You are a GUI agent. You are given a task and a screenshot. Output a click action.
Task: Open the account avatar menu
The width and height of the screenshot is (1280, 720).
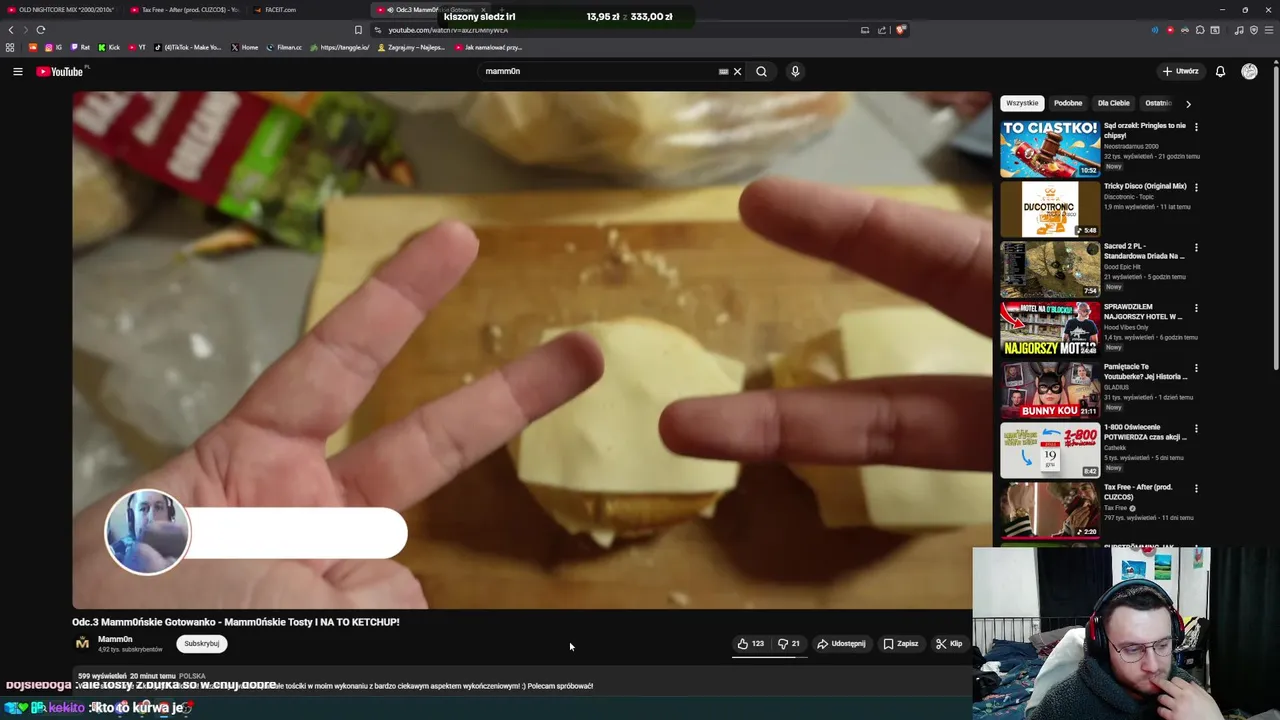pos(1249,71)
